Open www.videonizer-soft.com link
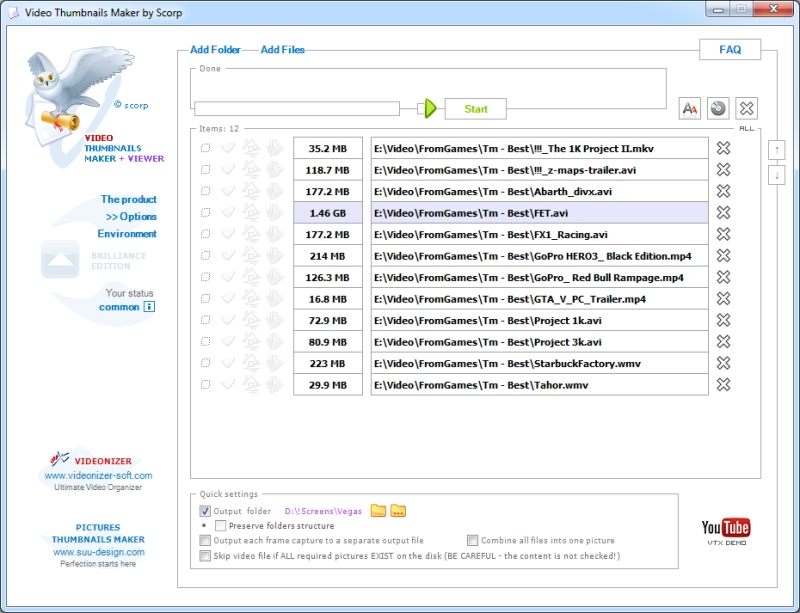Screen dimensions: 800x613 coord(98,475)
